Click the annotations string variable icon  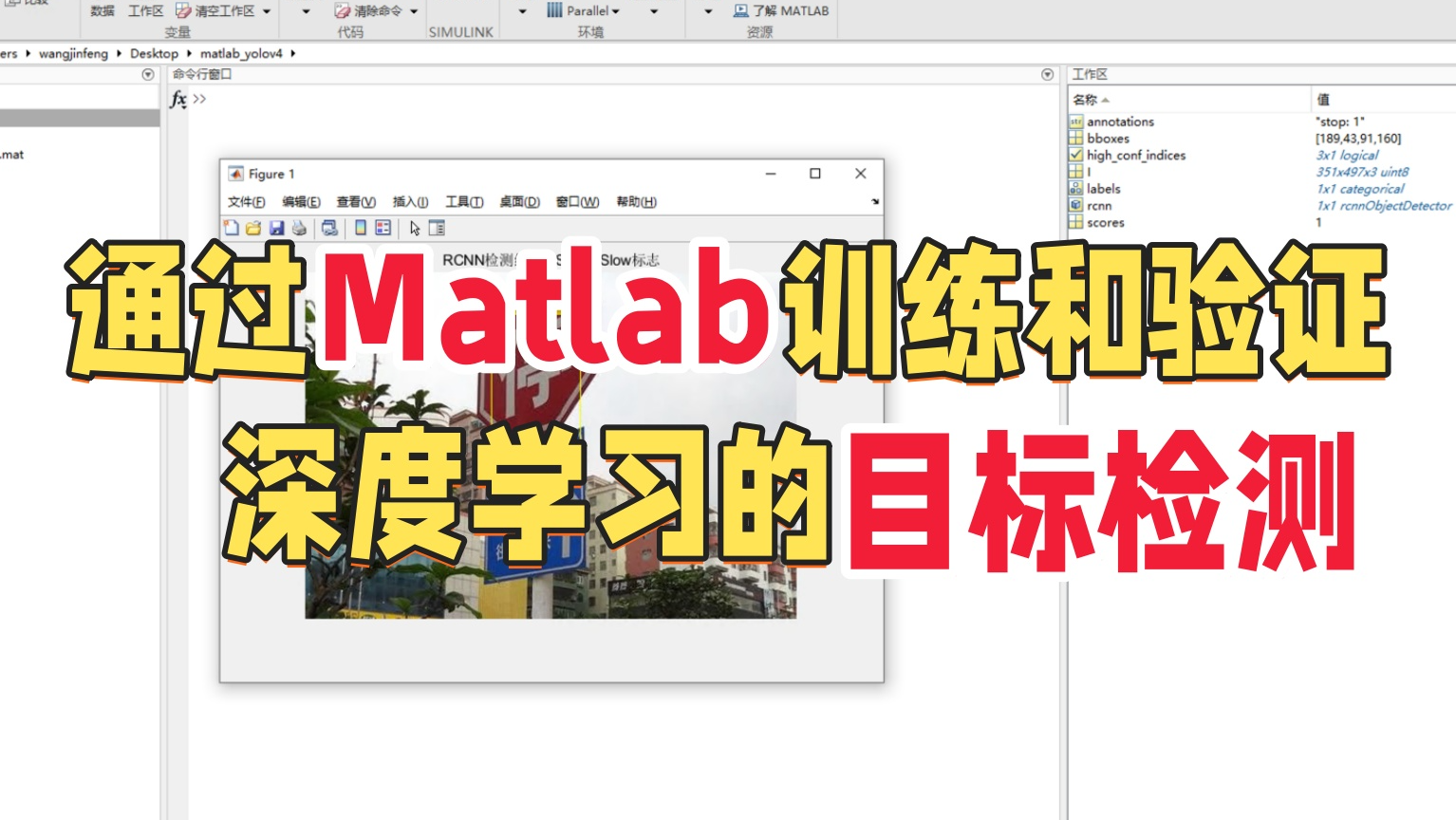pyautogui.click(x=1075, y=121)
